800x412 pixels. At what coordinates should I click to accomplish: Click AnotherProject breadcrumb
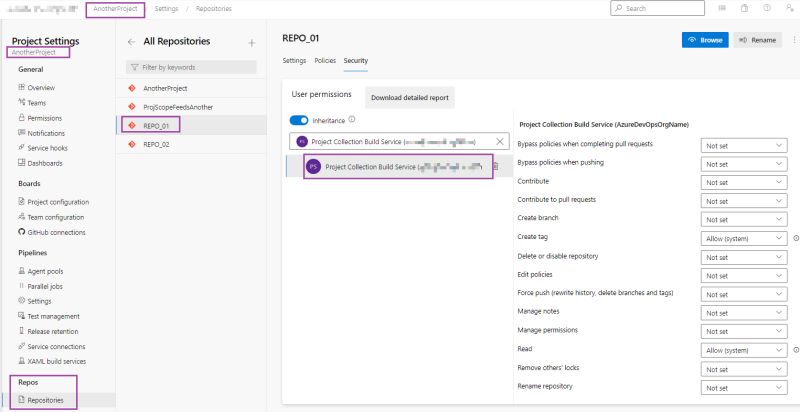click(115, 9)
